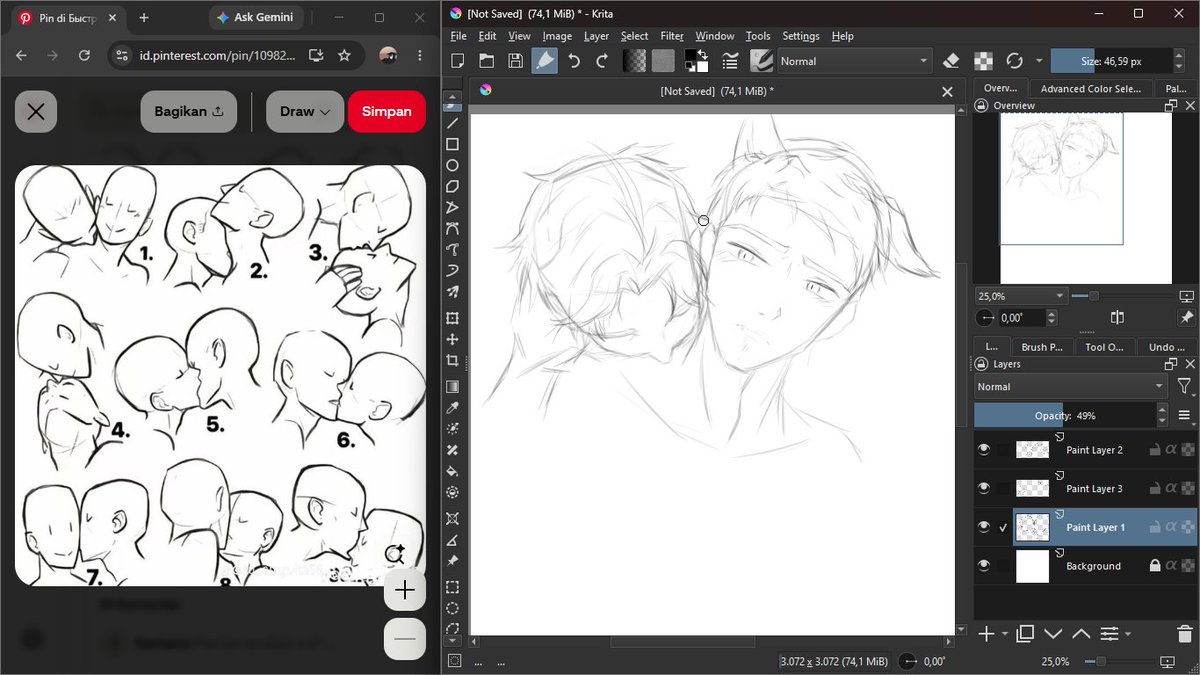Image resolution: width=1200 pixels, height=675 pixels.
Task: Toggle canvas mirror view in Overview
Action: pos(1117,318)
